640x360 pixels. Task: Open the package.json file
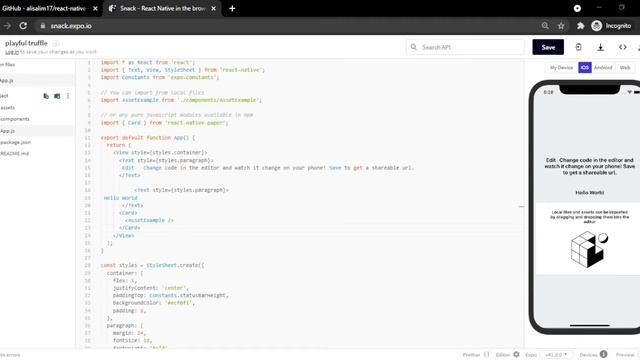point(16,142)
